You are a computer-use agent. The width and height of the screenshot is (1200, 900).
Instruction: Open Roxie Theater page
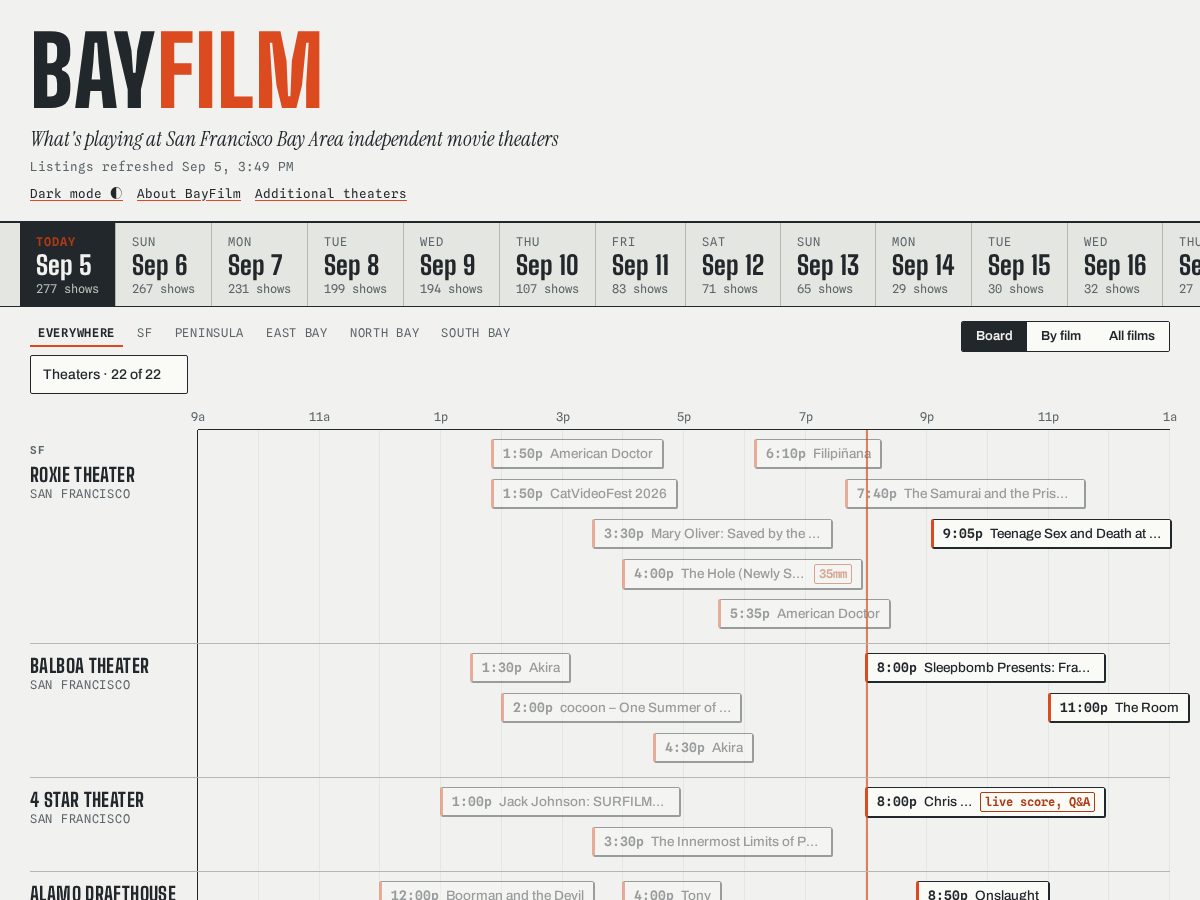pos(82,475)
